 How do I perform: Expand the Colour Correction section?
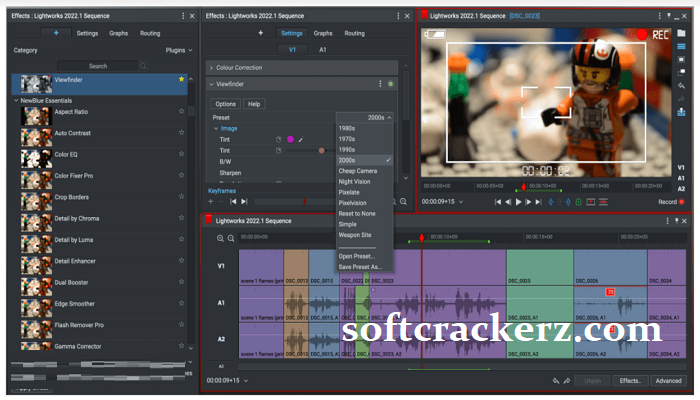[x=212, y=68]
